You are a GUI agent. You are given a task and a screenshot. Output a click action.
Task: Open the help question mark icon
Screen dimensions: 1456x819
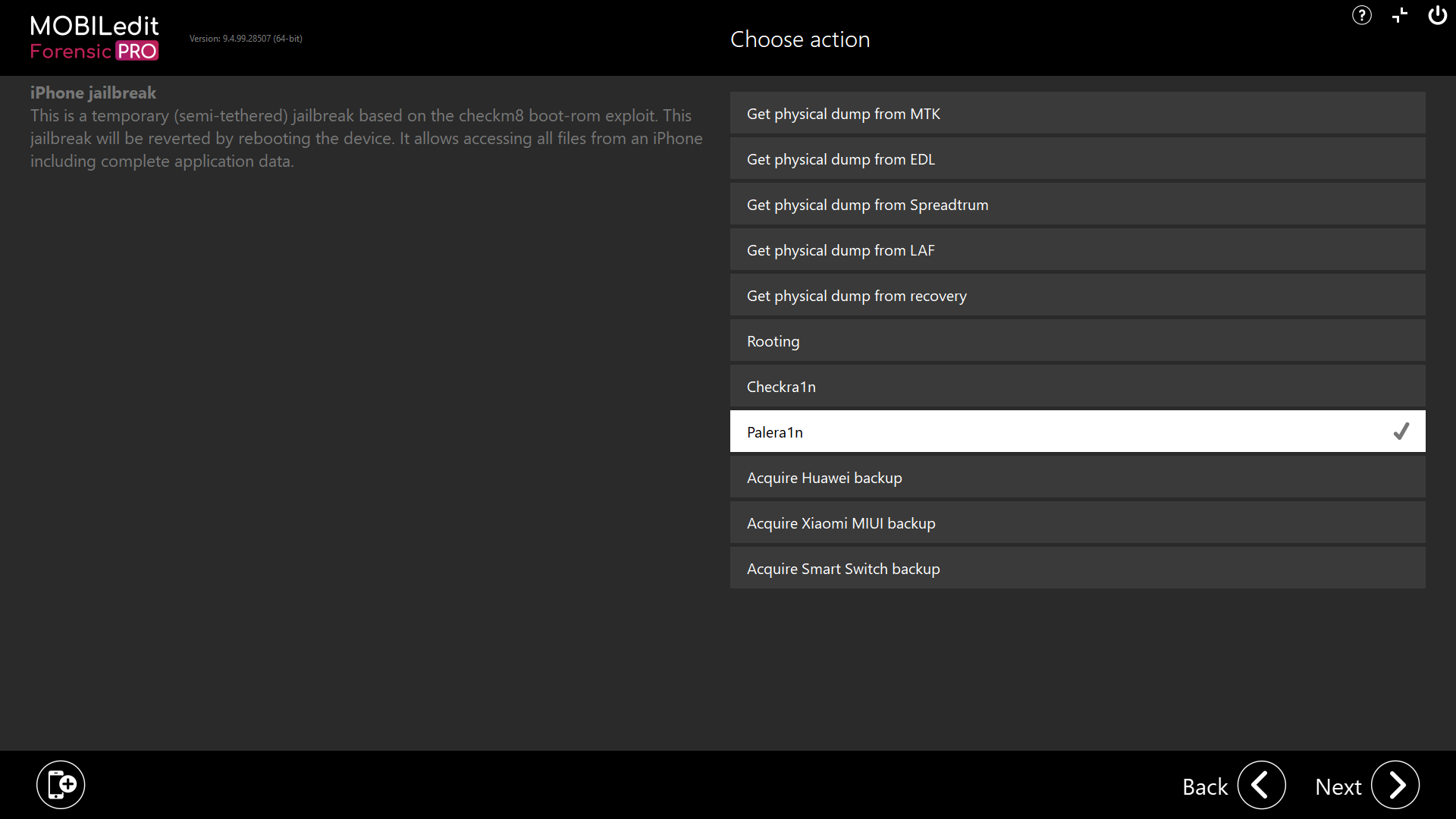1361,15
